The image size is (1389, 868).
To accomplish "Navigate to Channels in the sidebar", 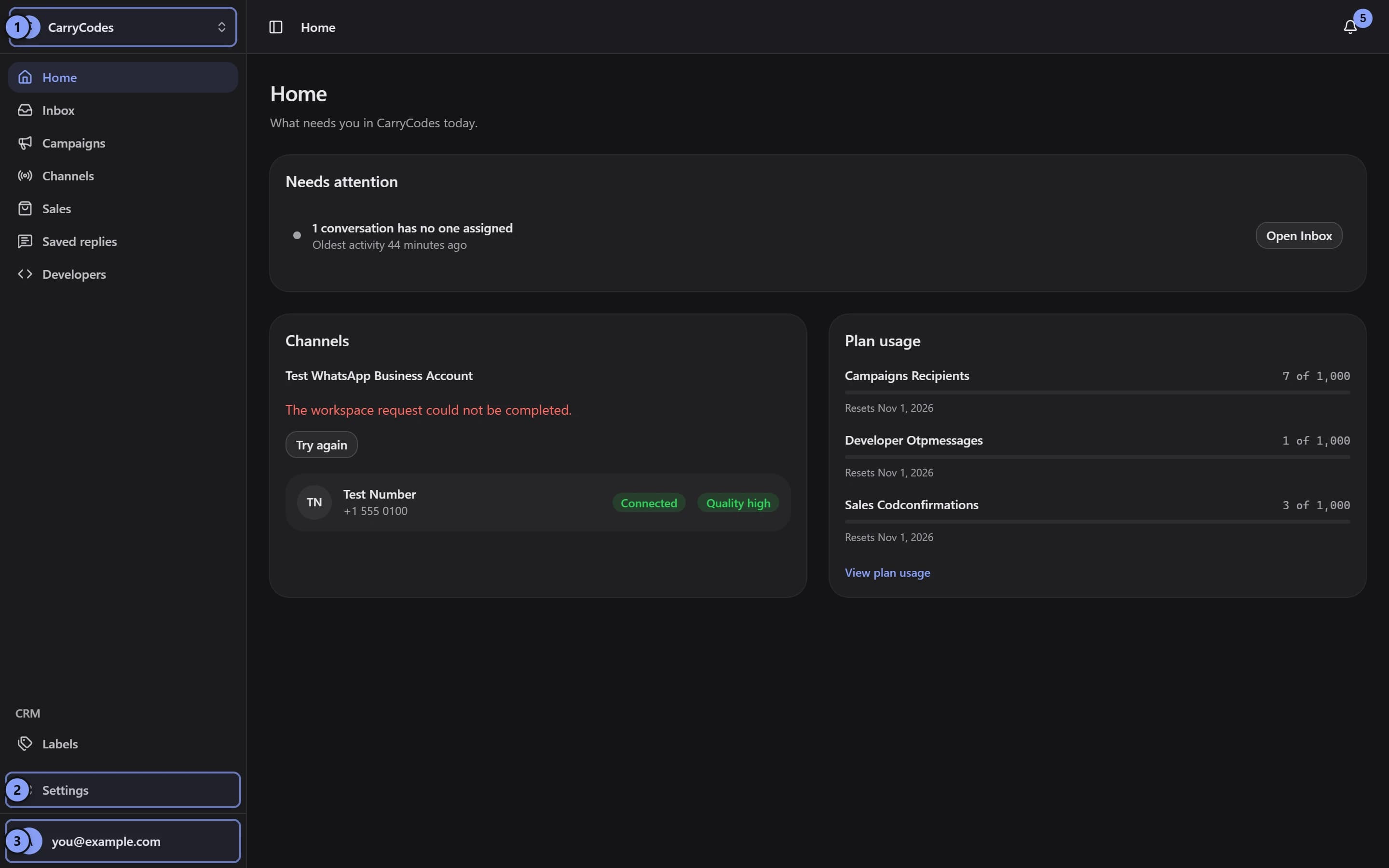I will 123,175.
